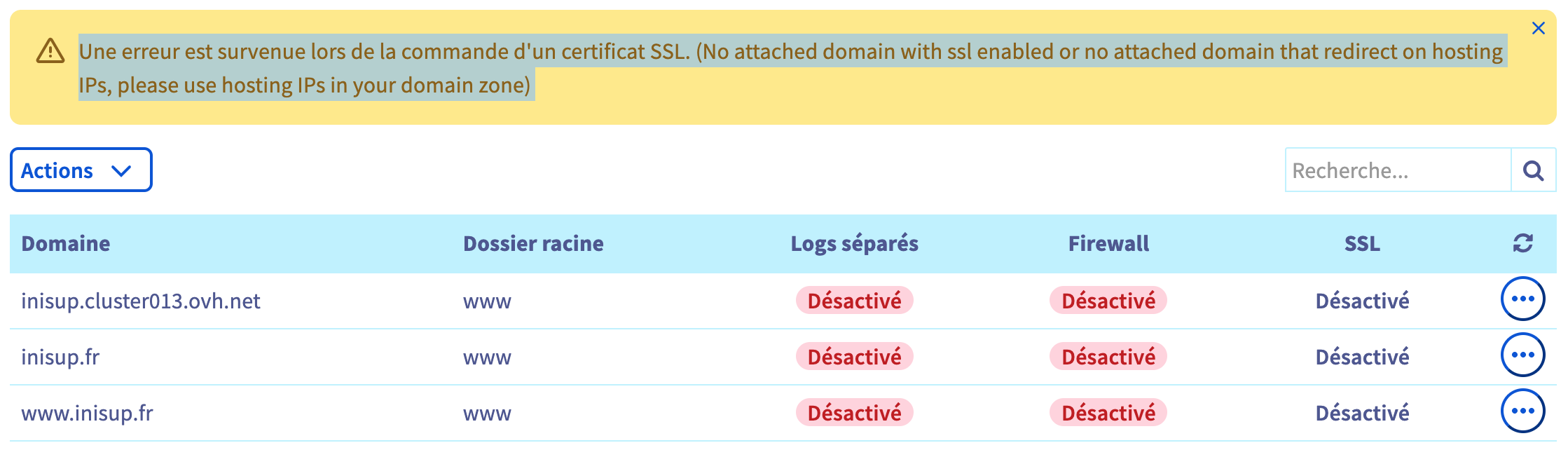Click the magnifying glass search button

1533,170
